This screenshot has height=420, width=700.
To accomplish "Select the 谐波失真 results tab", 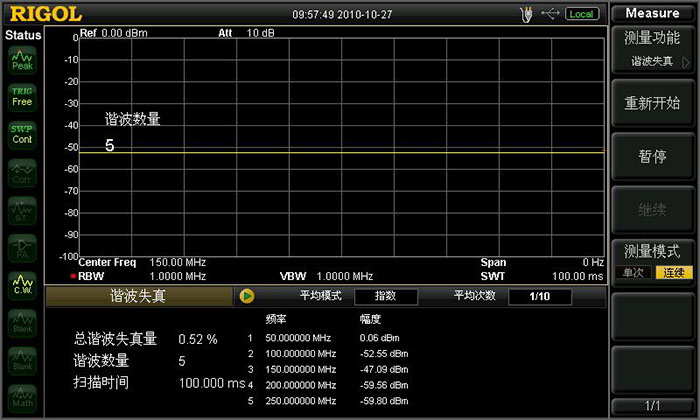I will tap(139, 296).
